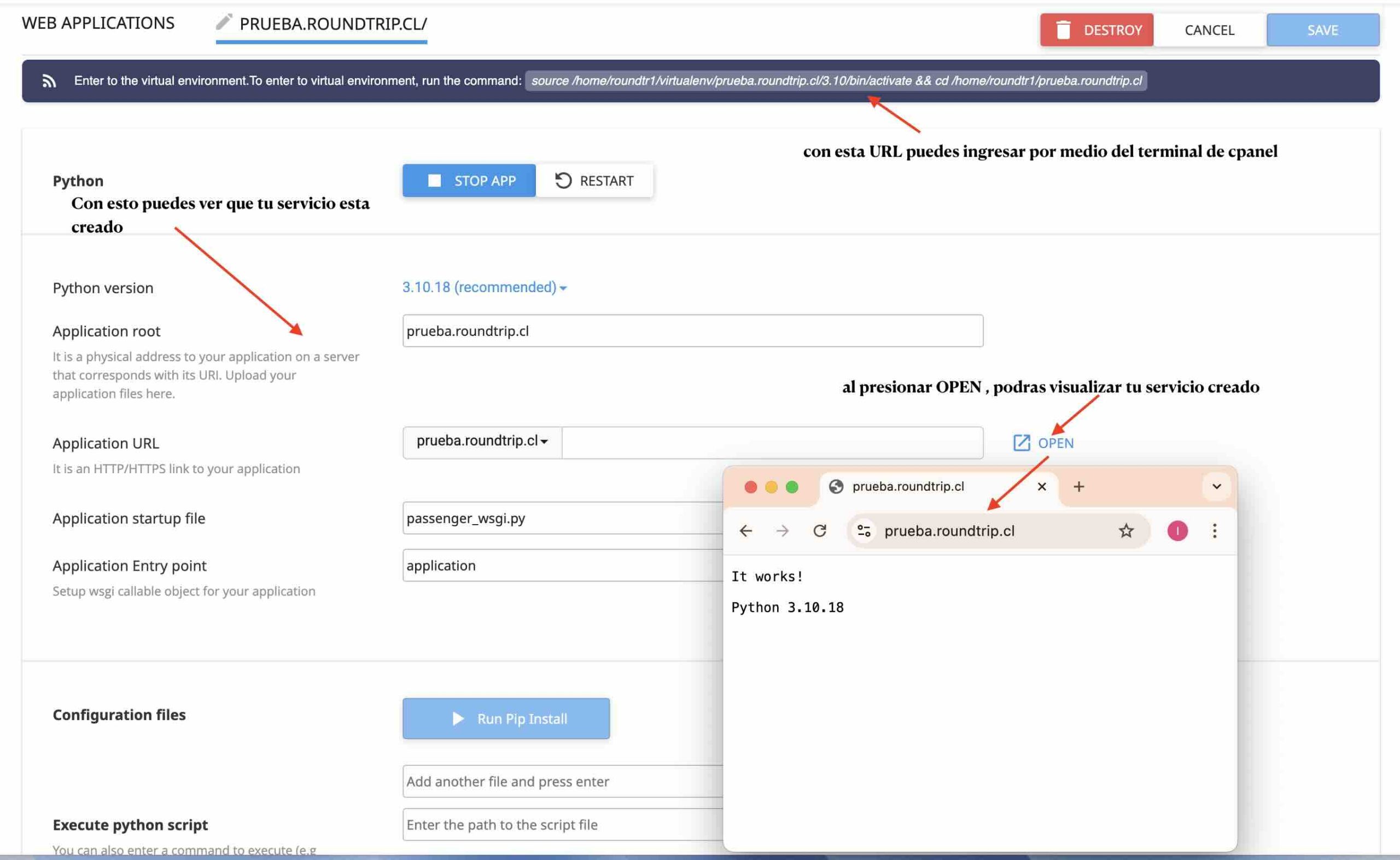This screenshot has width=1400, height=860.
Task: Go back in the browser
Action: (x=745, y=531)
